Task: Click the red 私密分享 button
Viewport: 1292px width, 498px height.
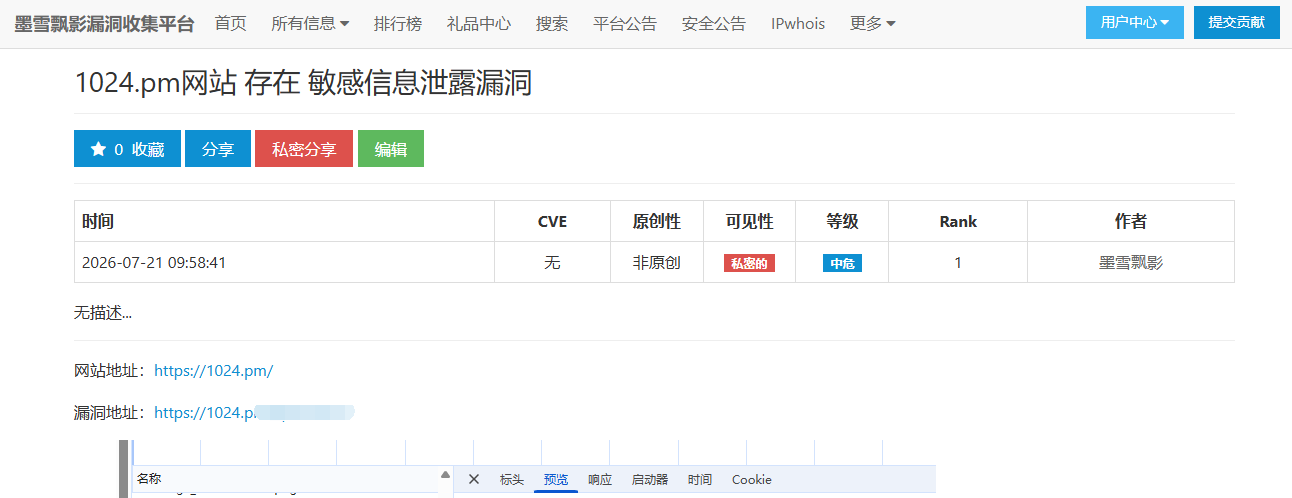Action: click(x=304, y=149)
